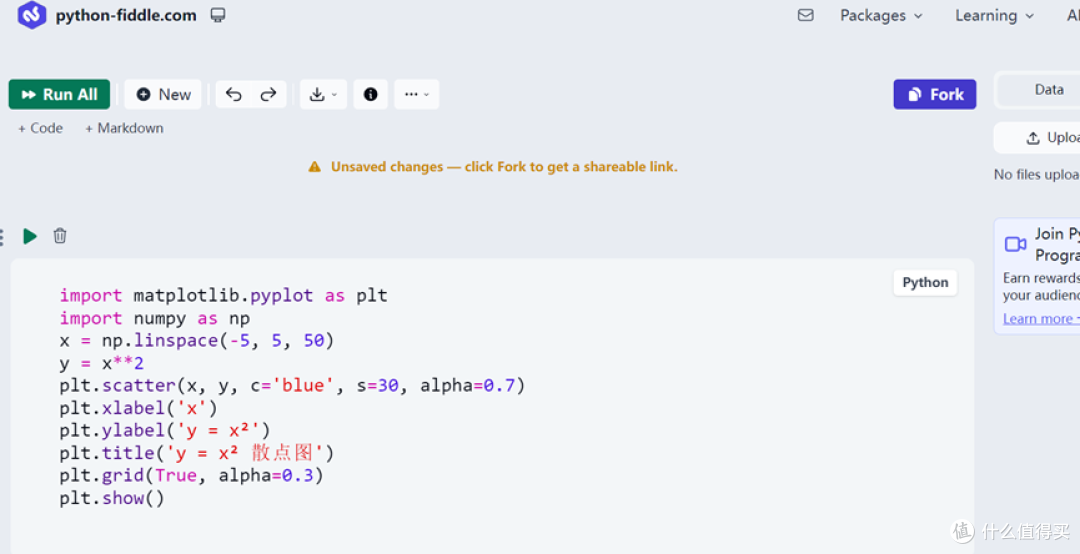Grab the cell drag handle dots
Image resolution: width=1080 pixels, height=554 pixels.
(2, 237)
